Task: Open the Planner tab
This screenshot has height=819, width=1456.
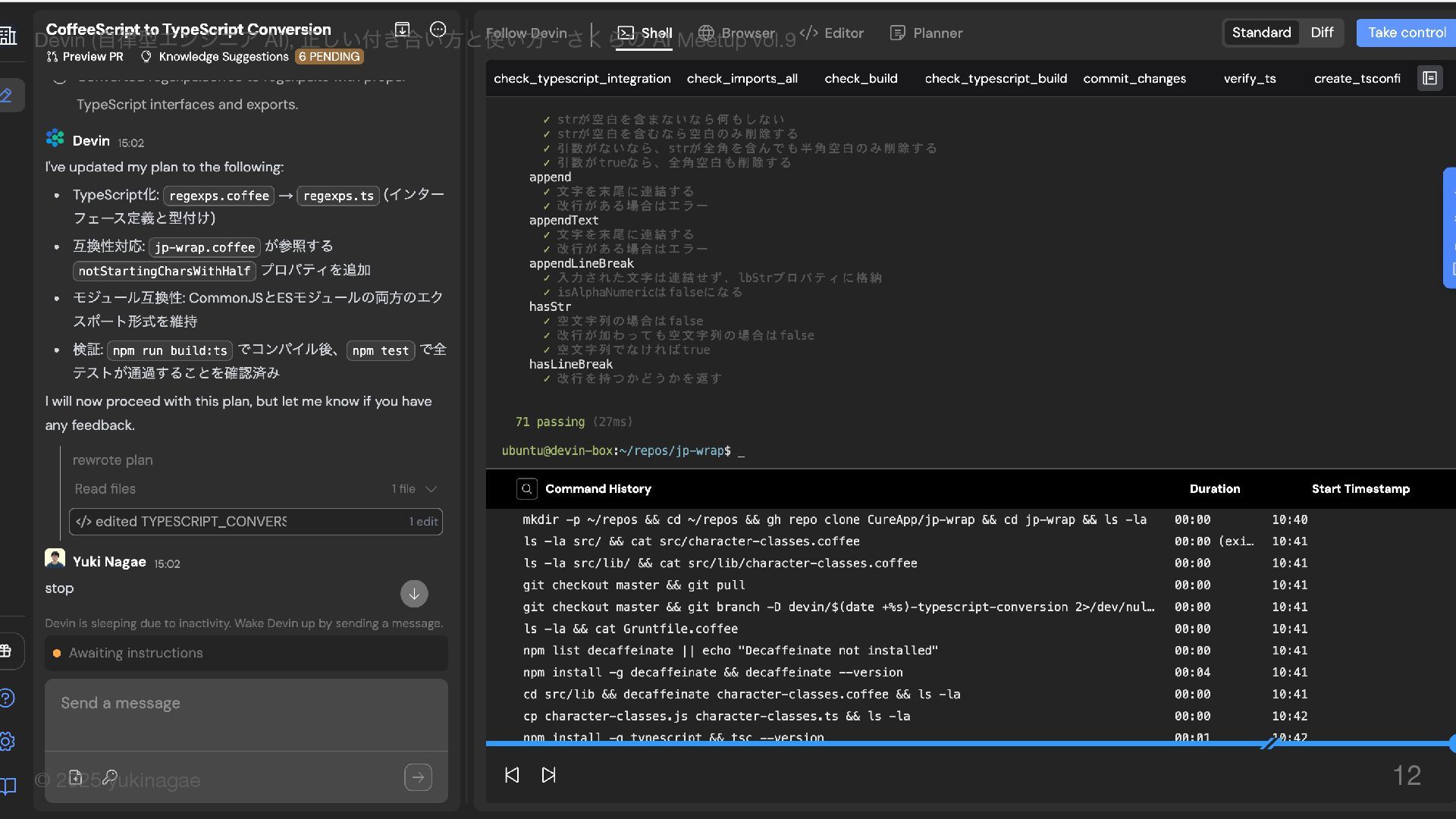Action: coord(926,33)
